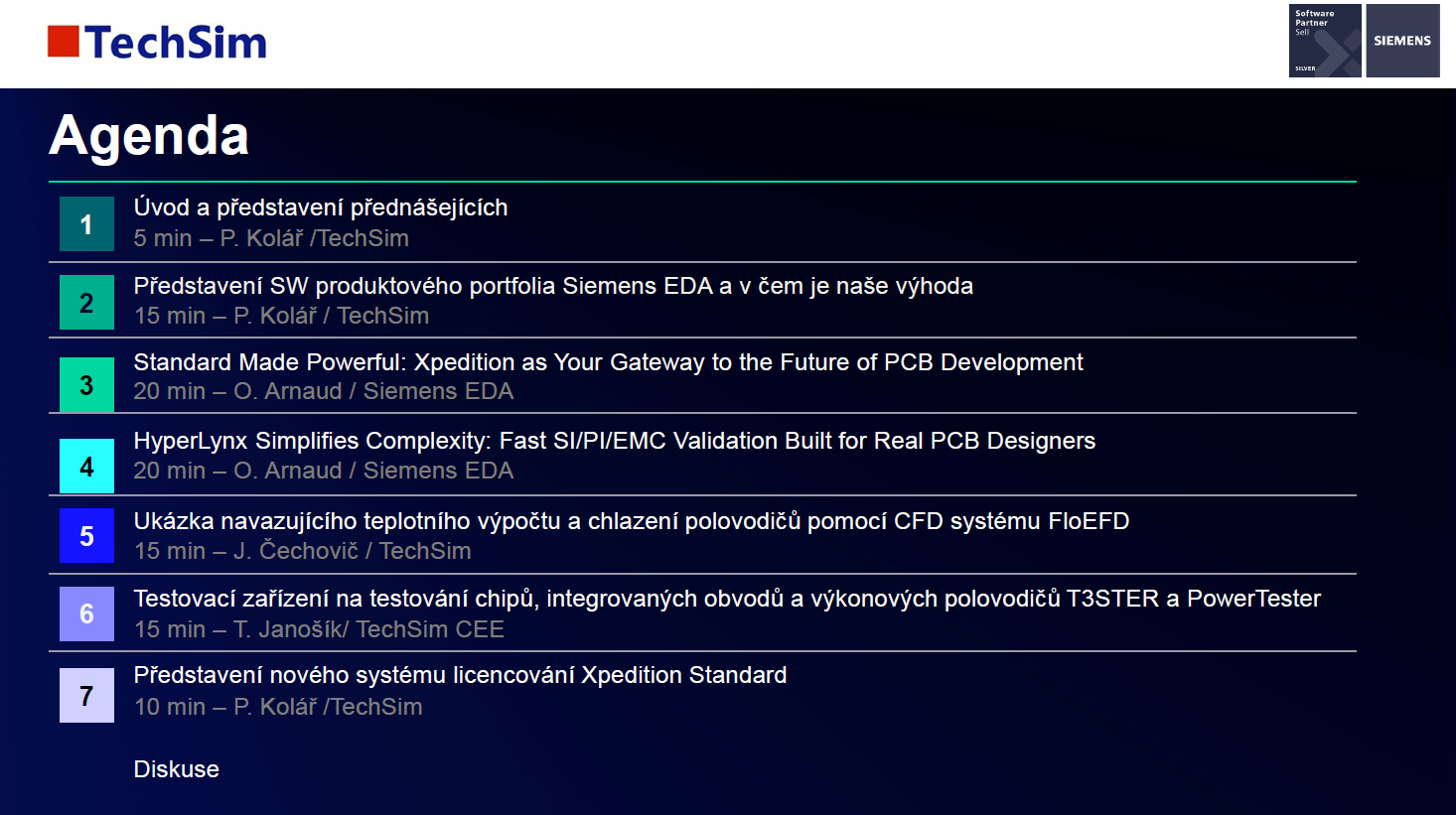Click the Siemens logo badge
The height and width of the screenshot is (815, 1456).
(1401, 41)
